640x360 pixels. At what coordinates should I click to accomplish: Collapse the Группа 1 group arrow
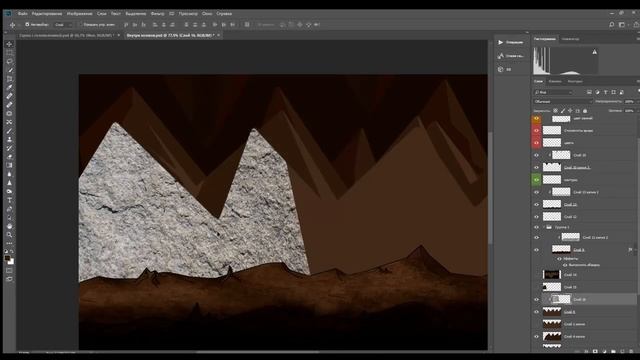[544, 227]
